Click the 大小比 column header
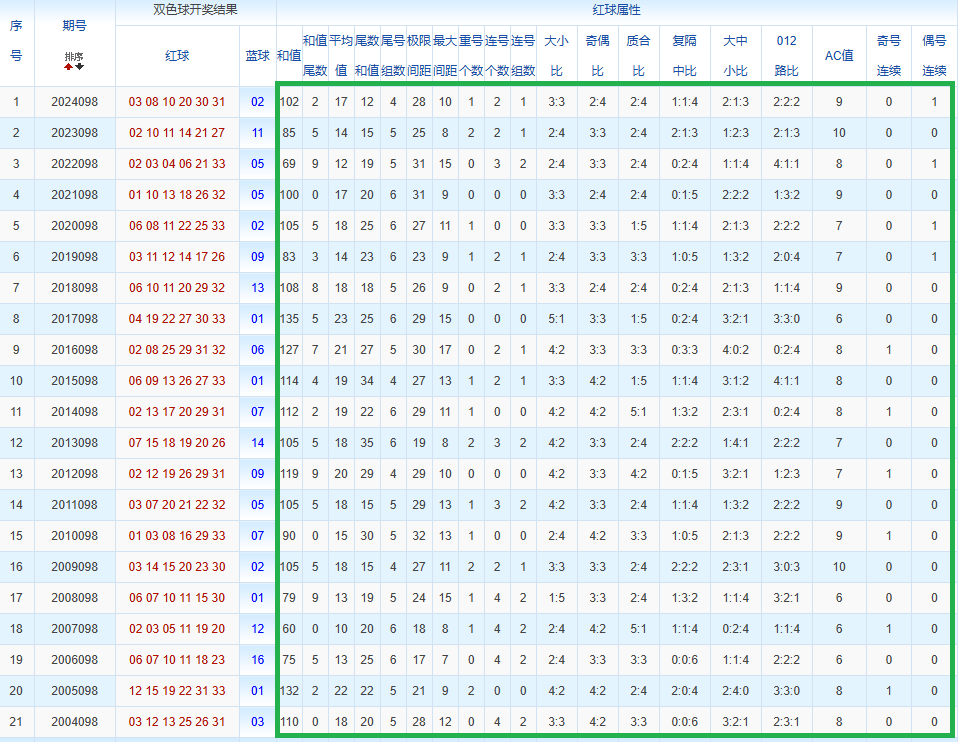963x742 pixels. click(556, 56)
